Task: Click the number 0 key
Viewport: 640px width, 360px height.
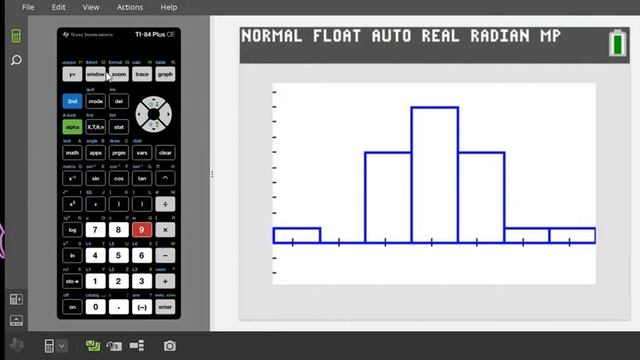Action: pyautogui.click(x=96, y=307)
